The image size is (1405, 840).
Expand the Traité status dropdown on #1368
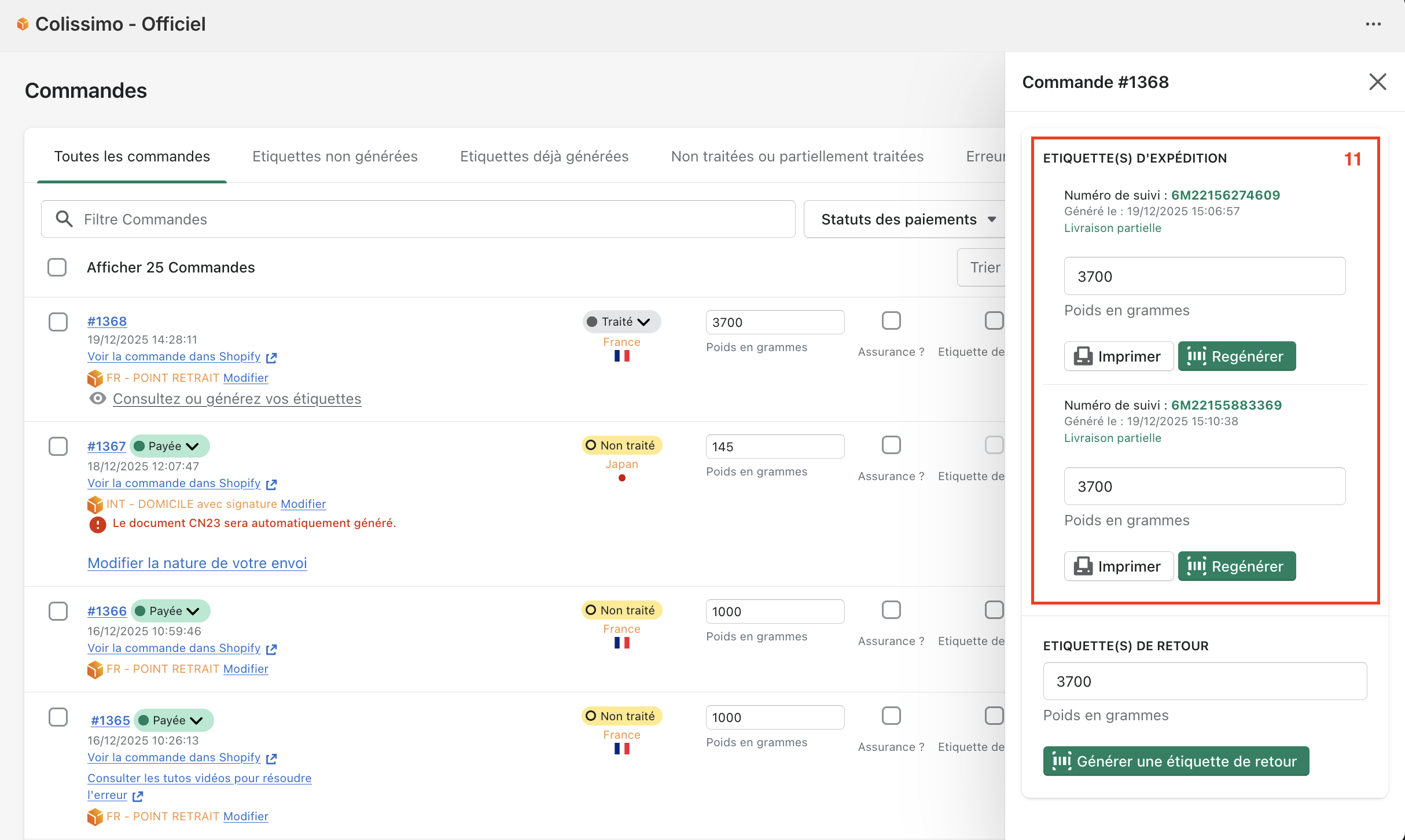(x=621, y=322)
